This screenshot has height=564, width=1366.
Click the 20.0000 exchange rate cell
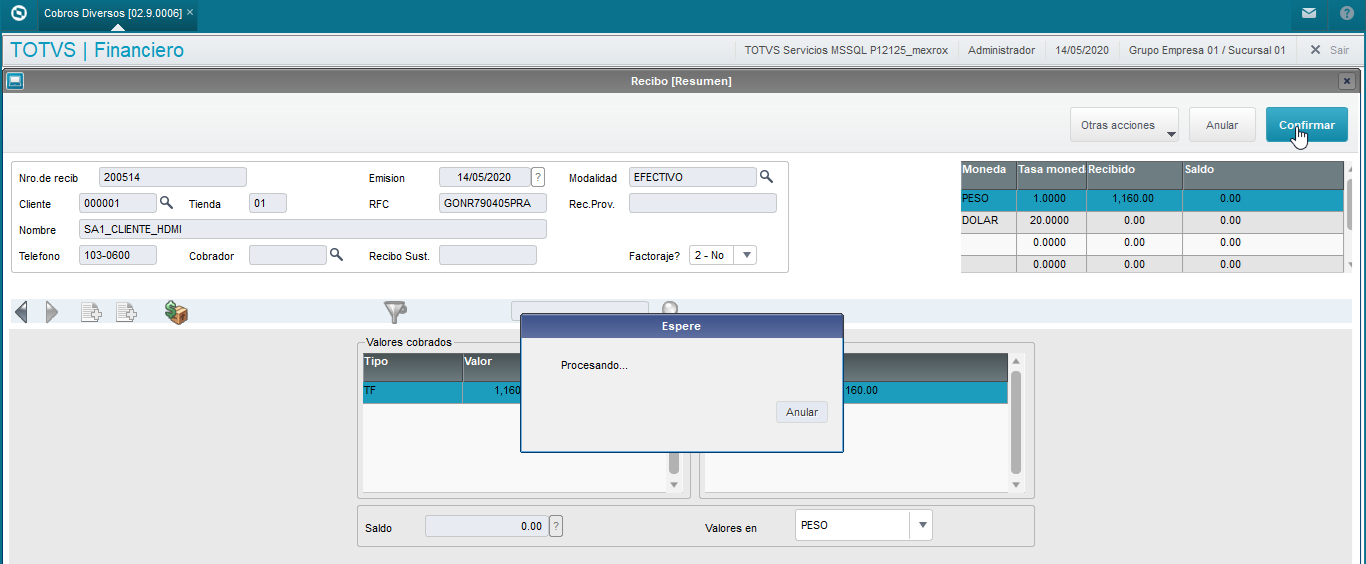1051,220
